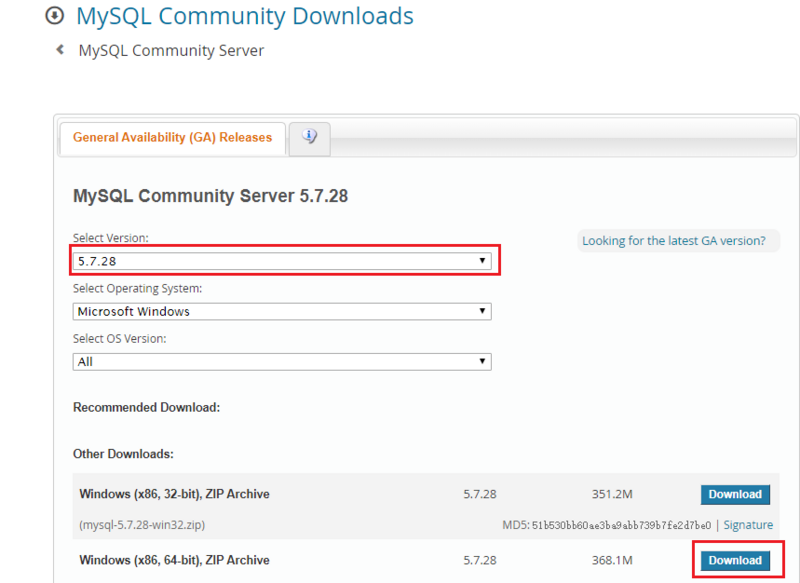The image size is (800, 583).
Task: Click the Other Downloads section label
Action: (x=123, y=454)
